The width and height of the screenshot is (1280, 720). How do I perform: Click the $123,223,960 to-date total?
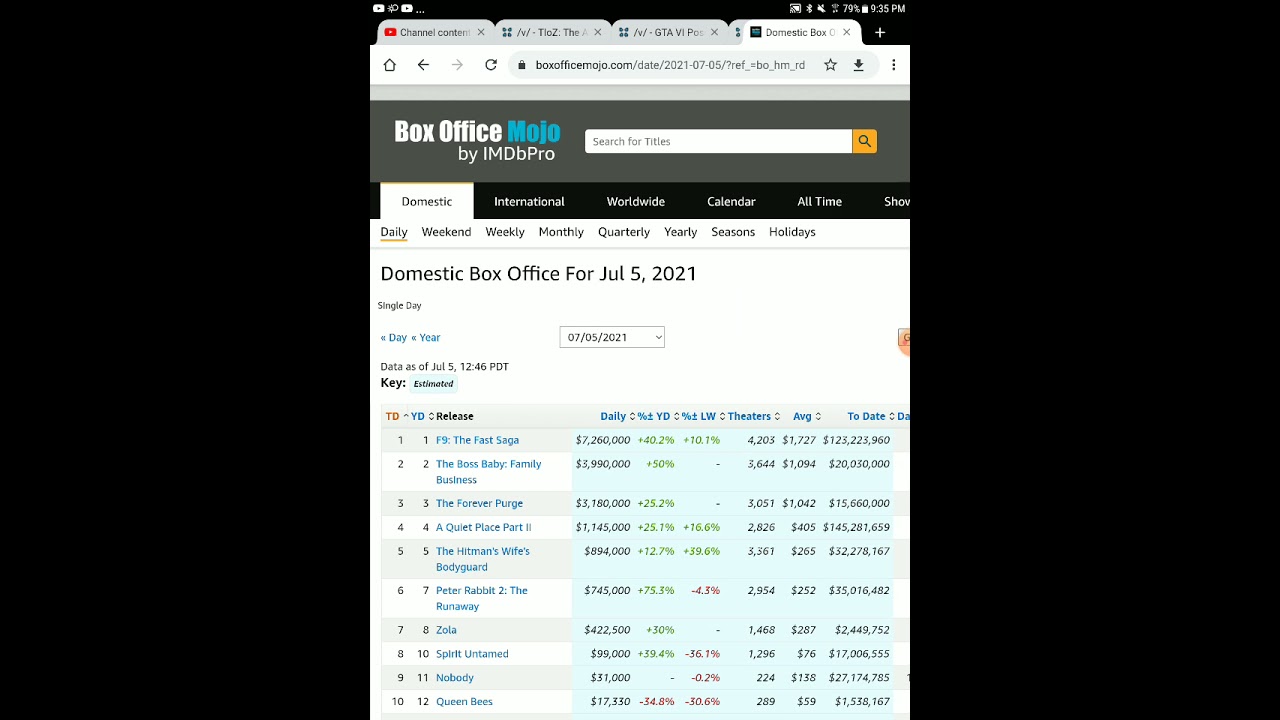pos(856,440)
